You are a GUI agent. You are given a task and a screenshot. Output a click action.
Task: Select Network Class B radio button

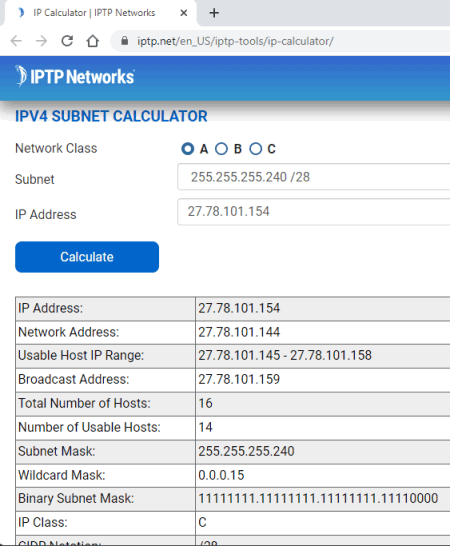tap(221, 149)
